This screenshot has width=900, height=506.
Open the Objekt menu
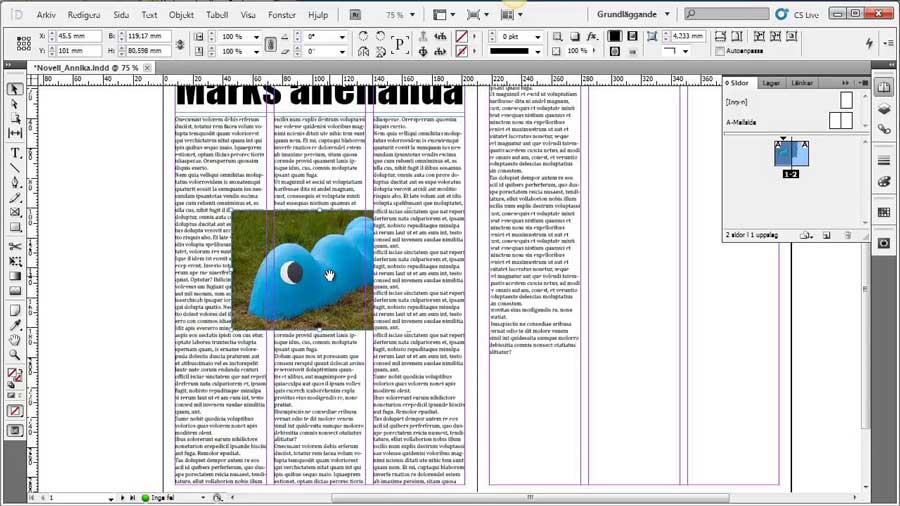(x=181, y=15)
